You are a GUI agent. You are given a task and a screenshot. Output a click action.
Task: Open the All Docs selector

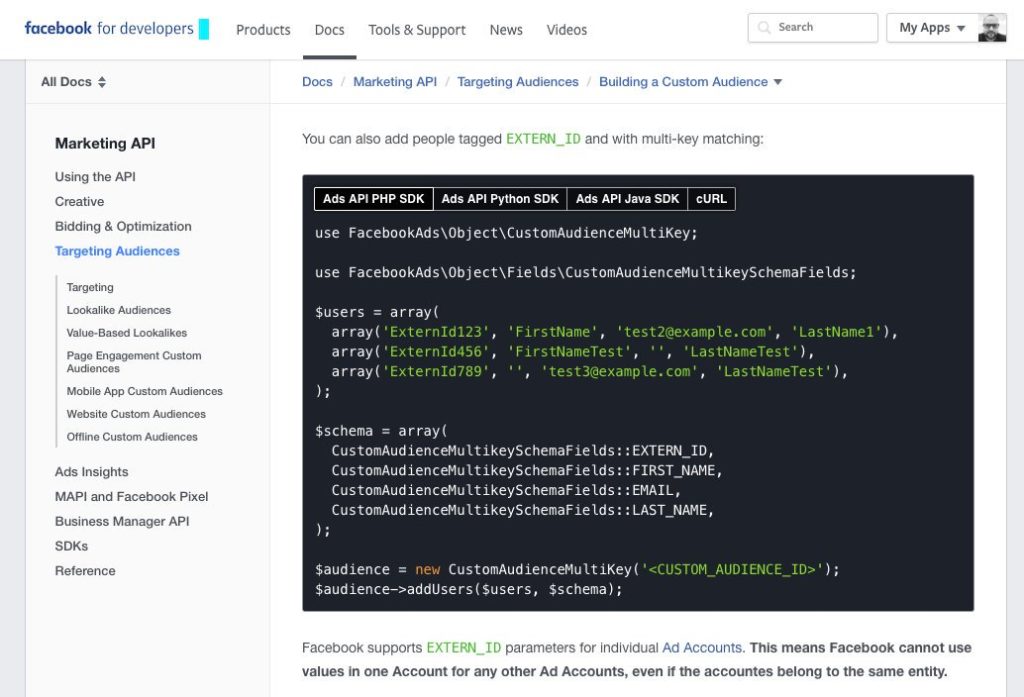73,82
